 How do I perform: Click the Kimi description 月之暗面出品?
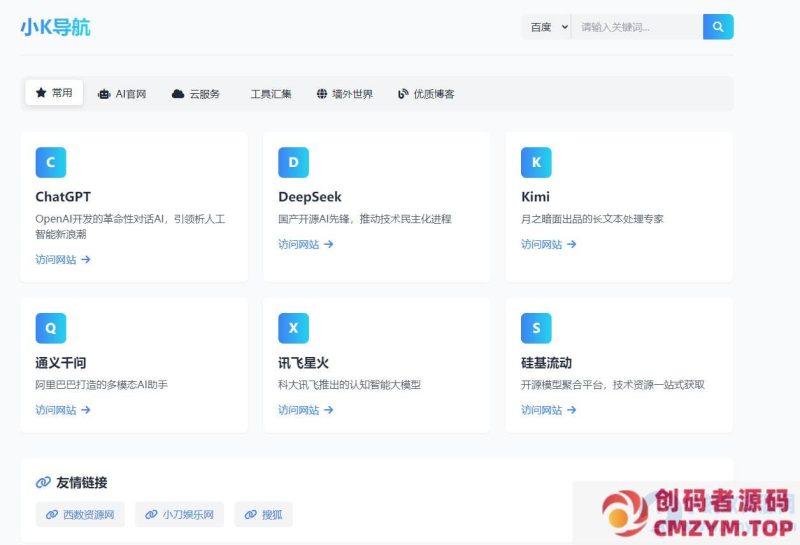pyautogui.click(x=592, y=219)
